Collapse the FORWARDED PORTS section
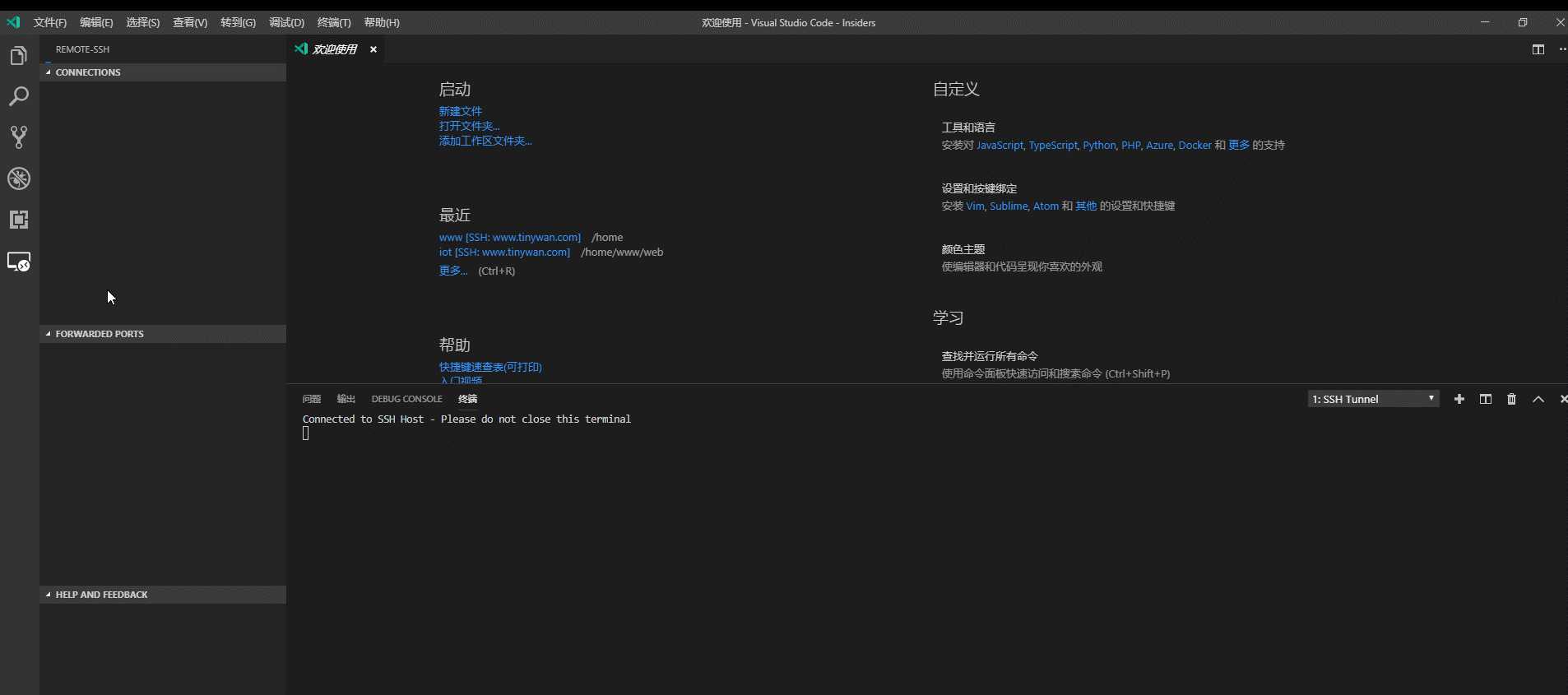The height and width of the screenshot is (695, 1568). click(163, 334)
